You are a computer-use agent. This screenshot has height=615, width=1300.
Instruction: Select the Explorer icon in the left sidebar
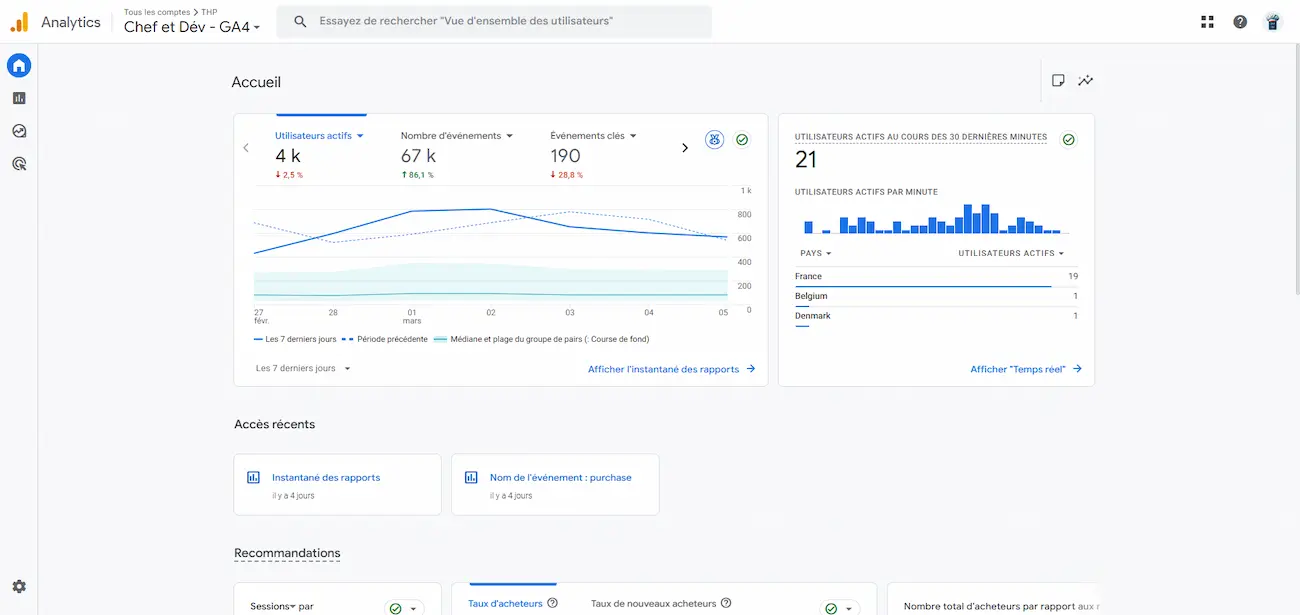18,130
